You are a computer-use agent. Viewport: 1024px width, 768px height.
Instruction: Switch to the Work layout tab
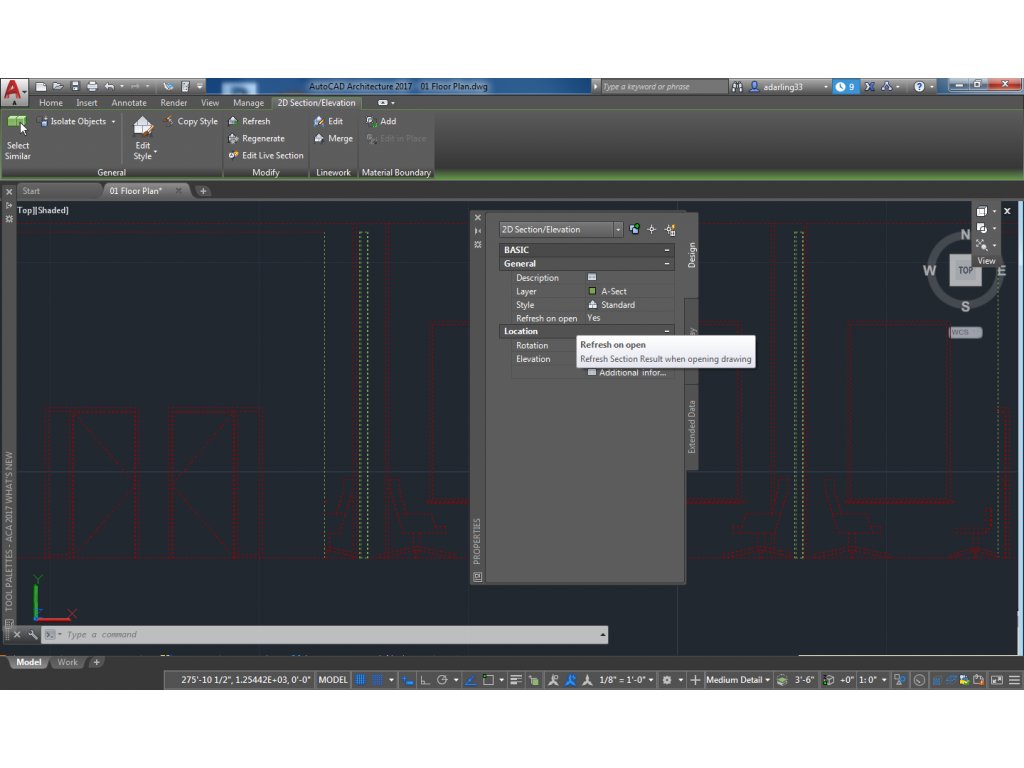point(67,662)
